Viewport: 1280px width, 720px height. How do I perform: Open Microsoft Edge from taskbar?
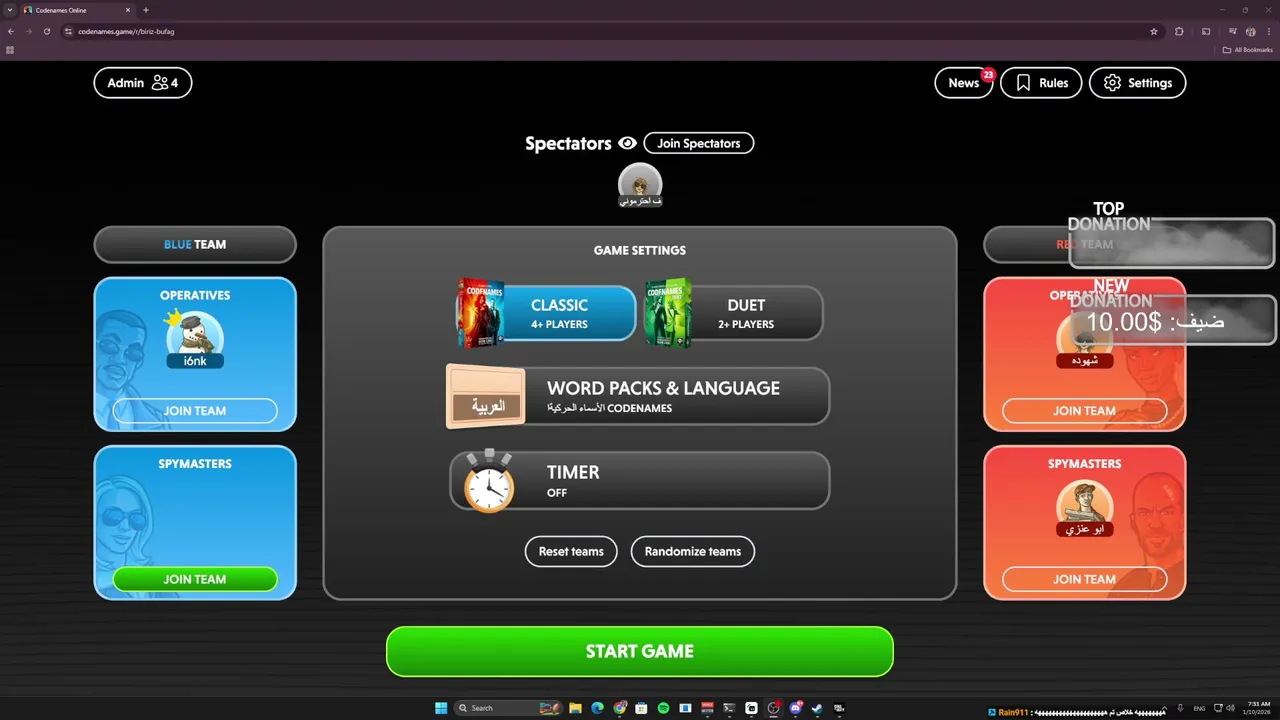597,708
